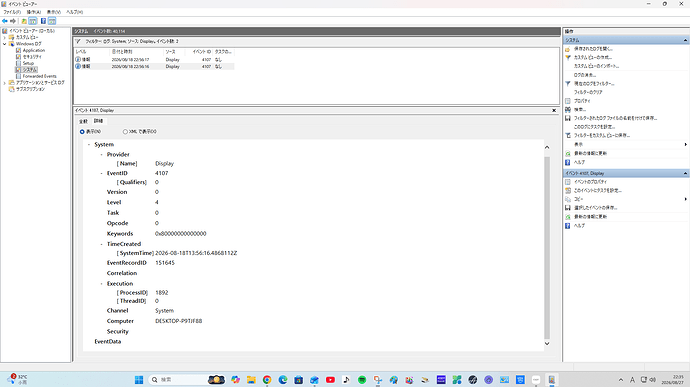Screen dimensions: 690x387
Task: Open the Forwarded Events log
Action: pyautogui.click(x=40, y=76)
